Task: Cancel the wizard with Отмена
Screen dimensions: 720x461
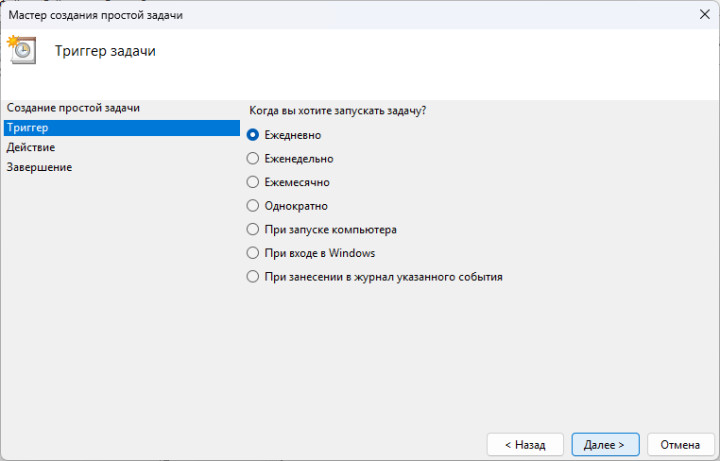Action: click(680, 444)
